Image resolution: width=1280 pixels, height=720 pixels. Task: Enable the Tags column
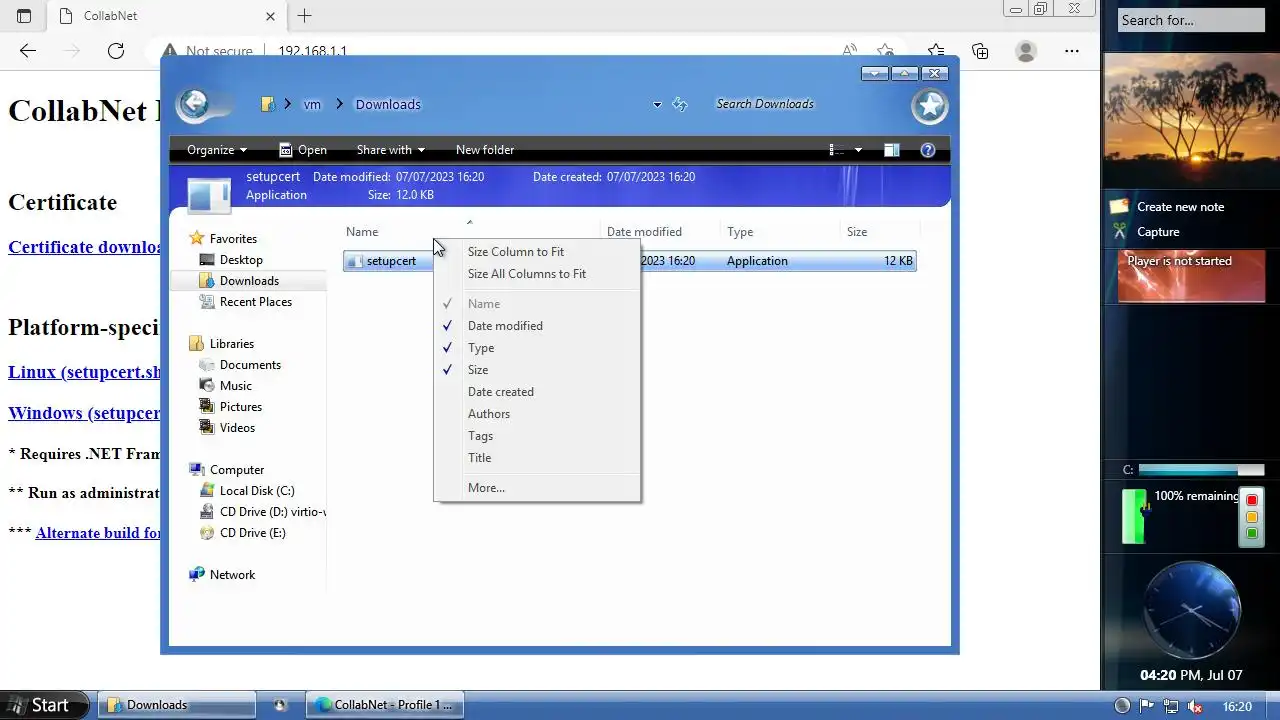pos(537,436)
